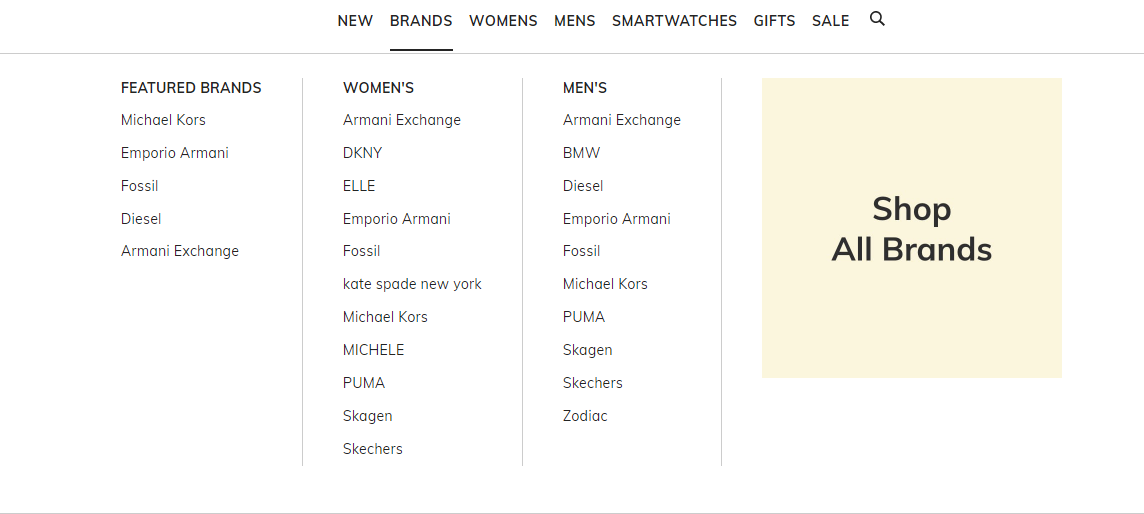Image resolution: width=1144 pixels, height=514 pixels.
Task: Click the search magnifier icon
Action: coord(877,19)
